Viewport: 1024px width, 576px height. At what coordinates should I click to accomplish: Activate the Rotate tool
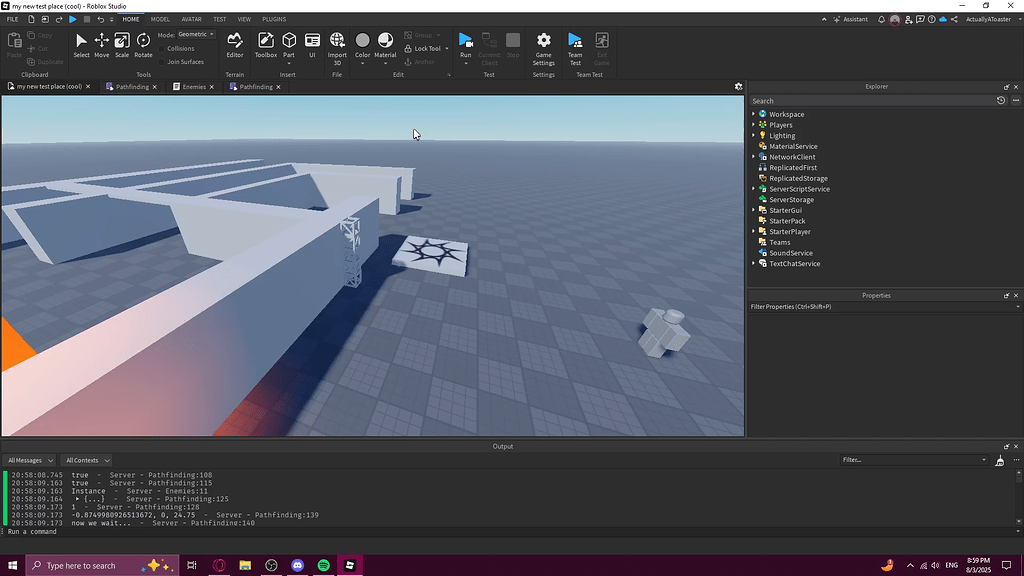click(143, 46)
